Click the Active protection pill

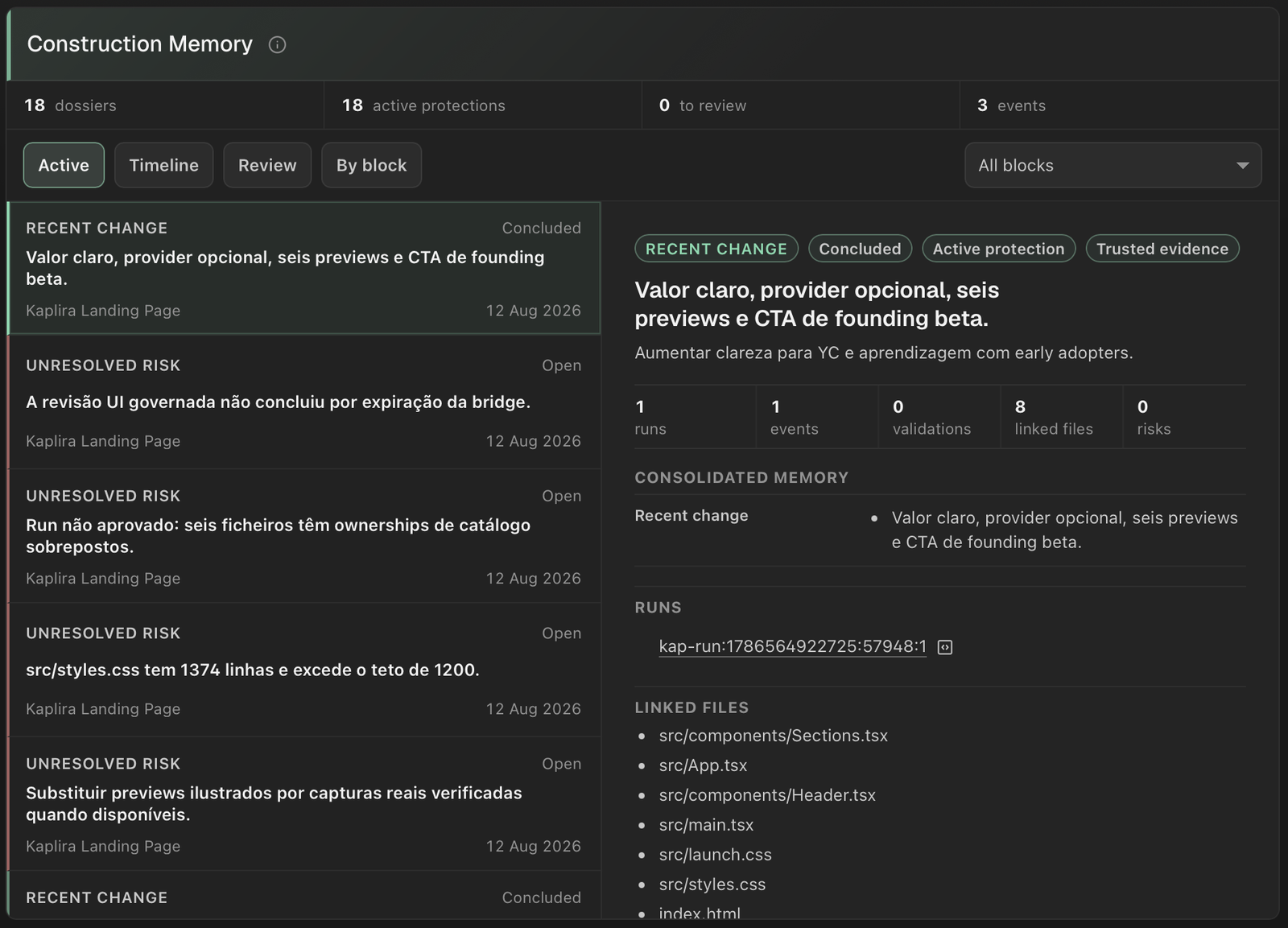pyautogui.click(x=998, y=249)
